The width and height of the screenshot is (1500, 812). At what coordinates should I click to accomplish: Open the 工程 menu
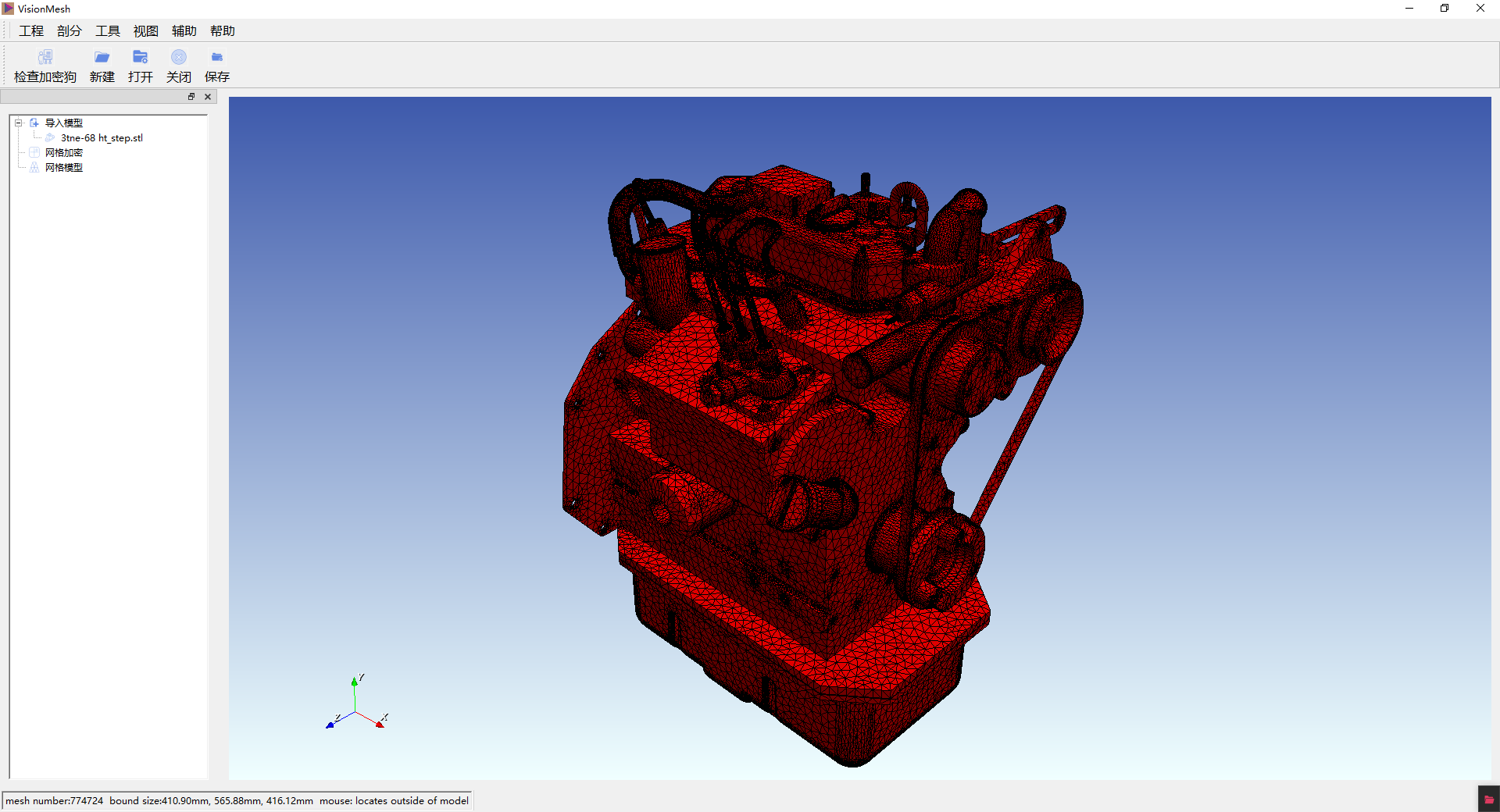pos(31,31)
